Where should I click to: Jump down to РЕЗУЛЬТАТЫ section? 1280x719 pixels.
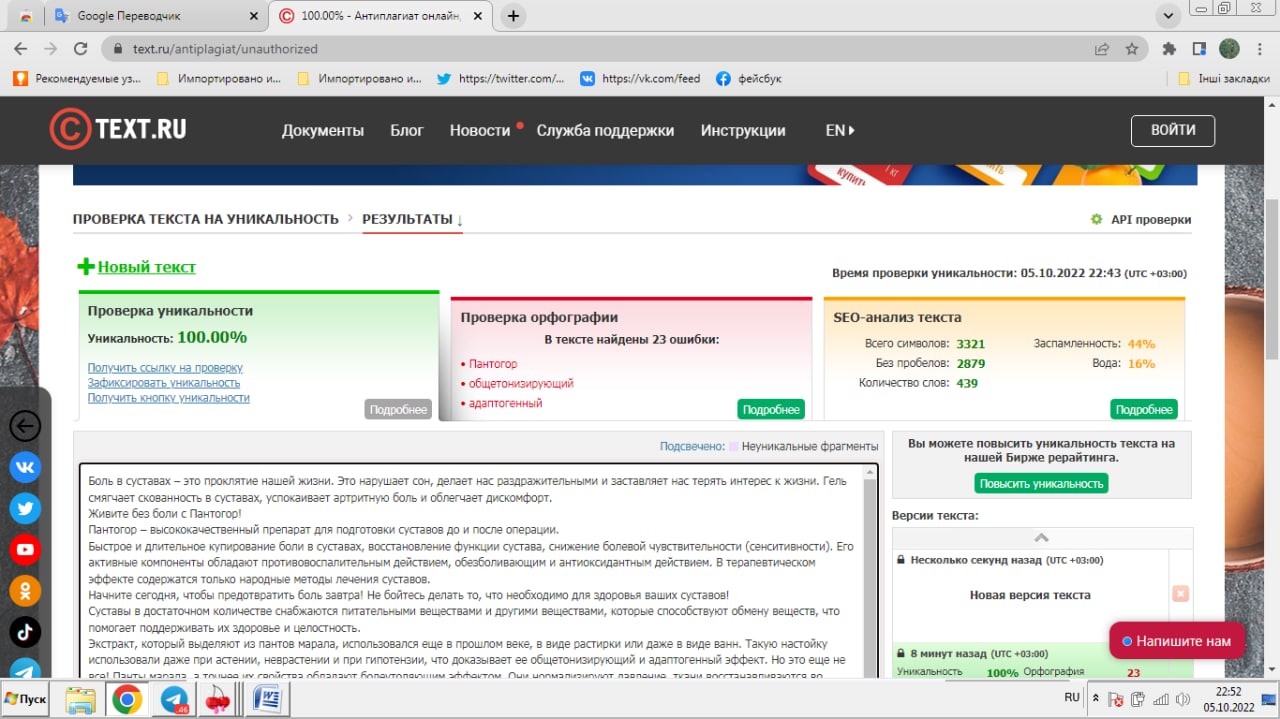point(412,219)
